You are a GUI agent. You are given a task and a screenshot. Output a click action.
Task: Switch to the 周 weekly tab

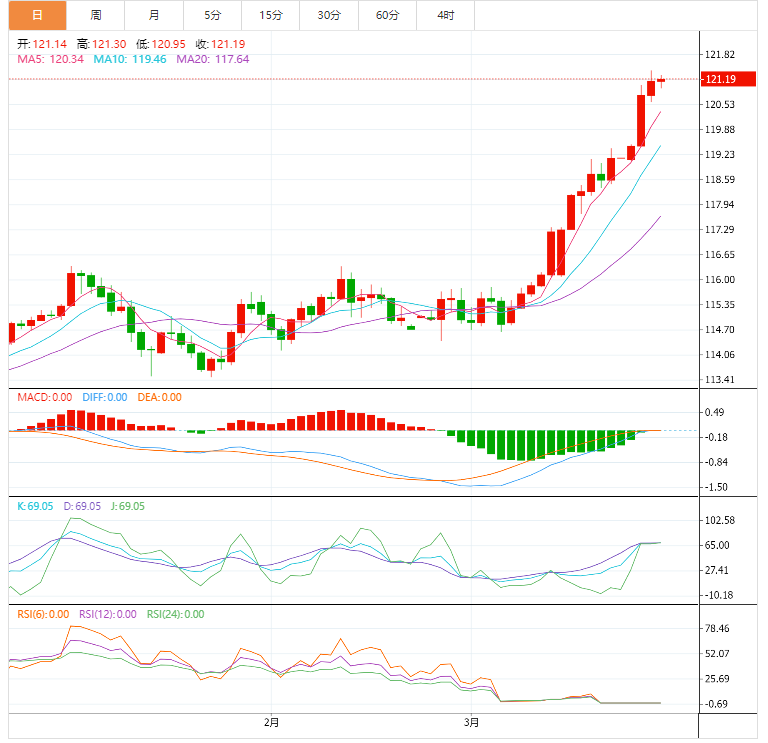point(96,15)
